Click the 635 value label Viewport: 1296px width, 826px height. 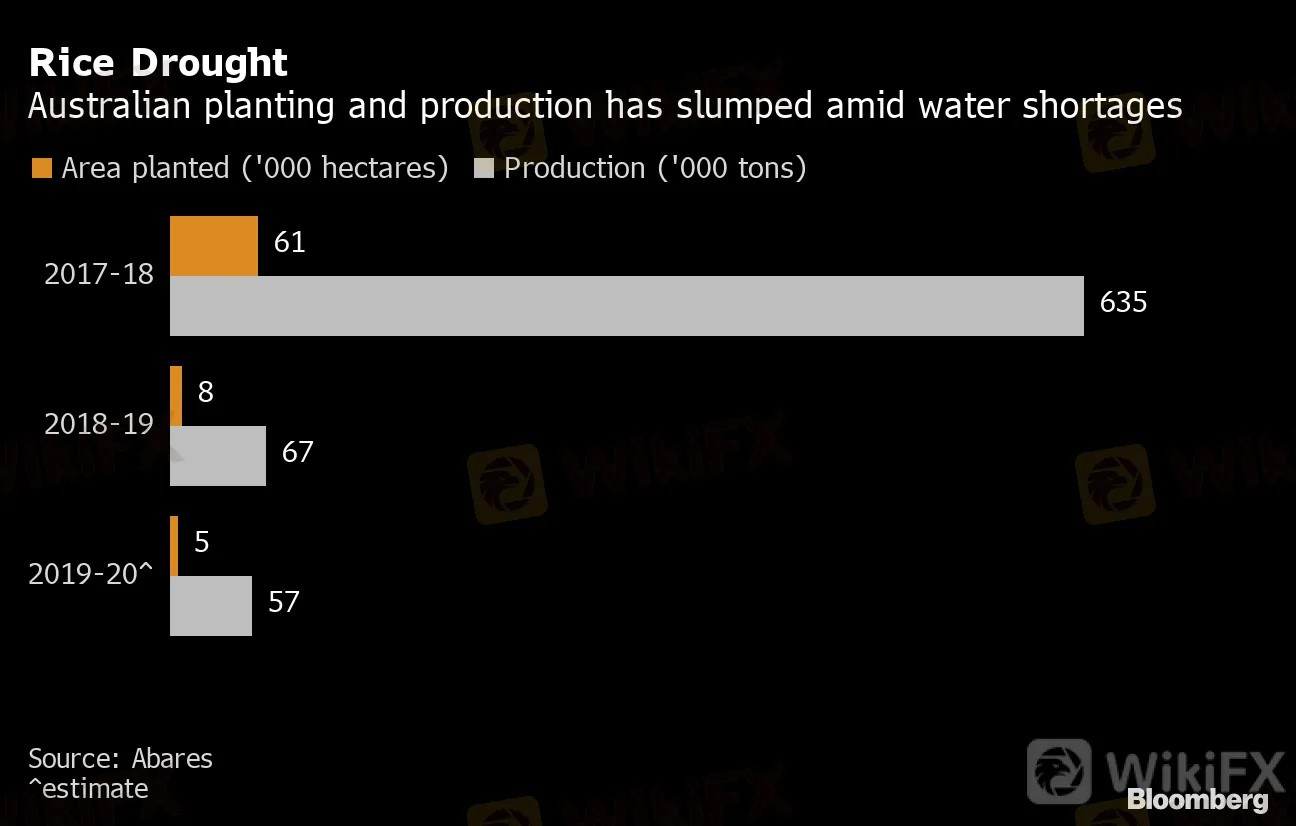click(x=1123, y=302)
